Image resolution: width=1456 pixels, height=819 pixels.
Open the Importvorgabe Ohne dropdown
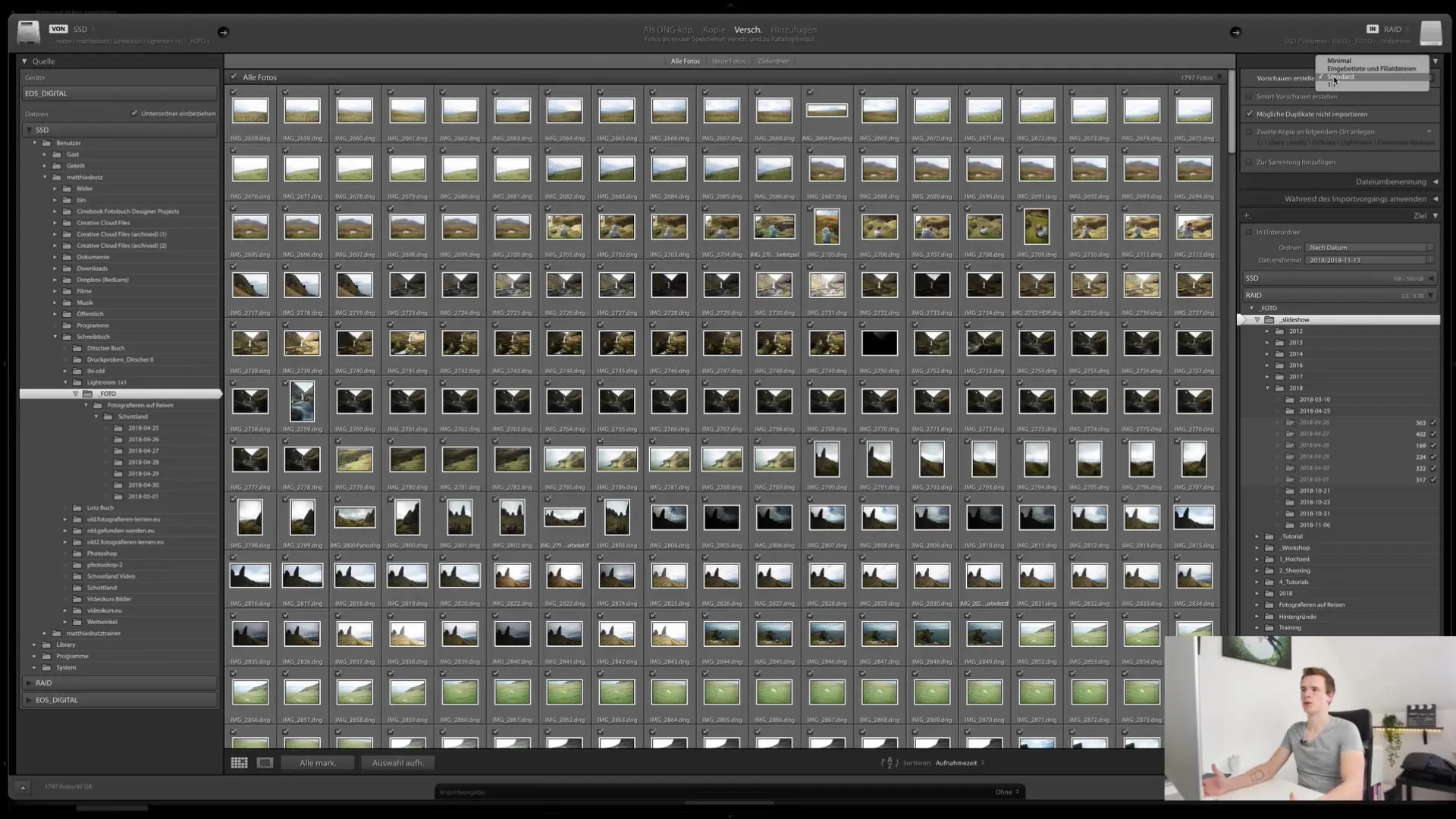pyautogui.click(x=1008, y=792)
